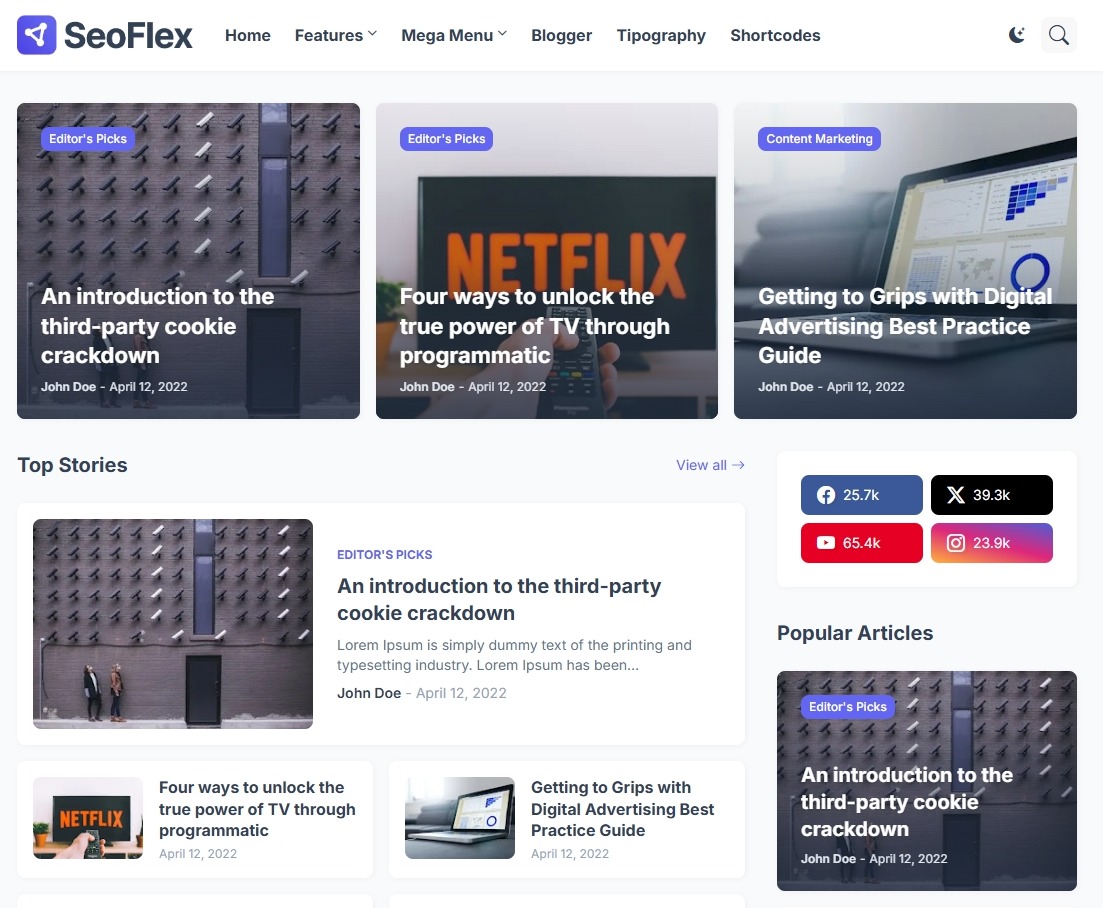This screenshot has height=908, width=1103.
Task: Click Content Marketing badge on laptop hero card
Action: coord(819,139)
